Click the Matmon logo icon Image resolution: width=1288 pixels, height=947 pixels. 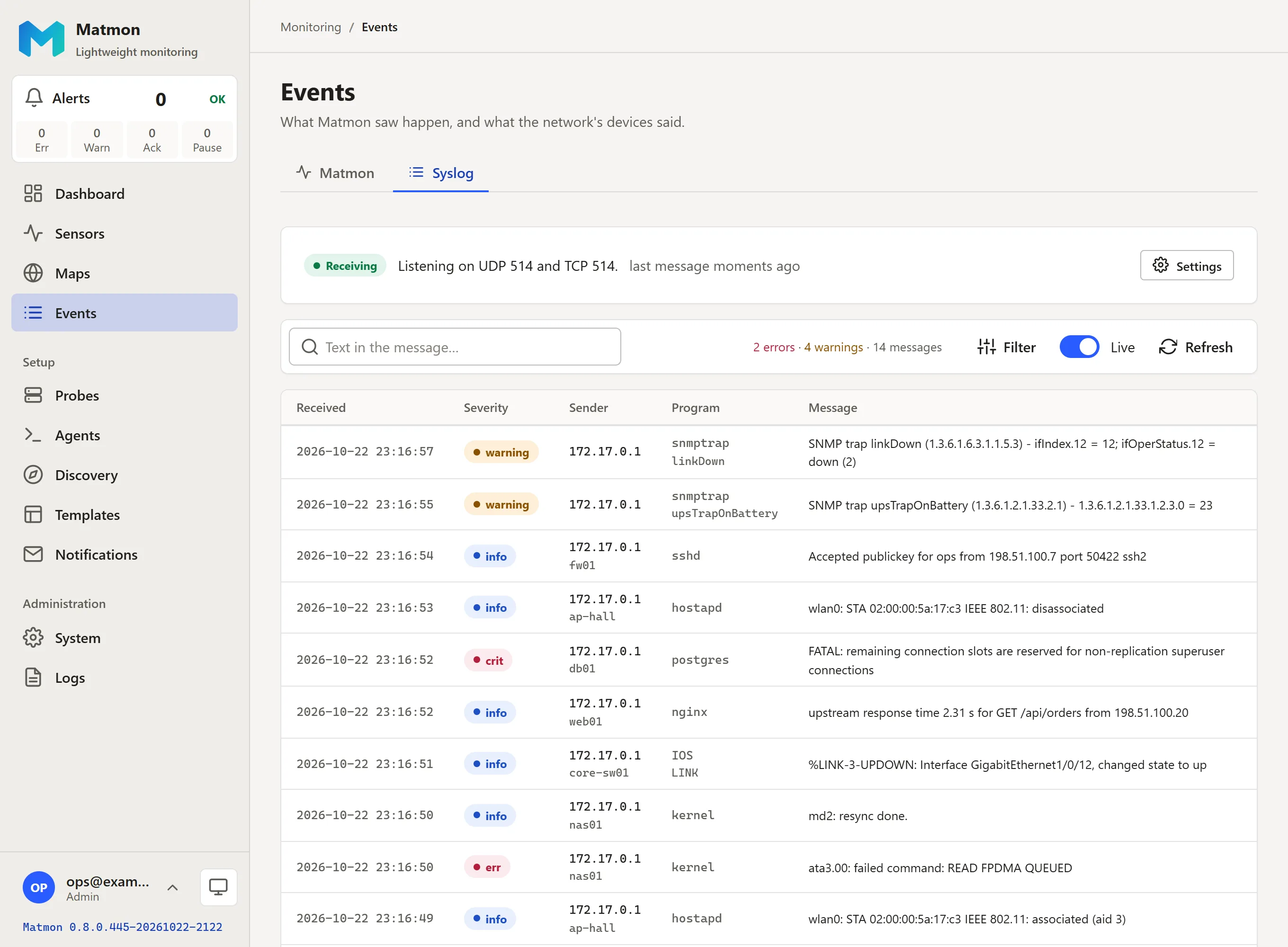pos(41,39)
